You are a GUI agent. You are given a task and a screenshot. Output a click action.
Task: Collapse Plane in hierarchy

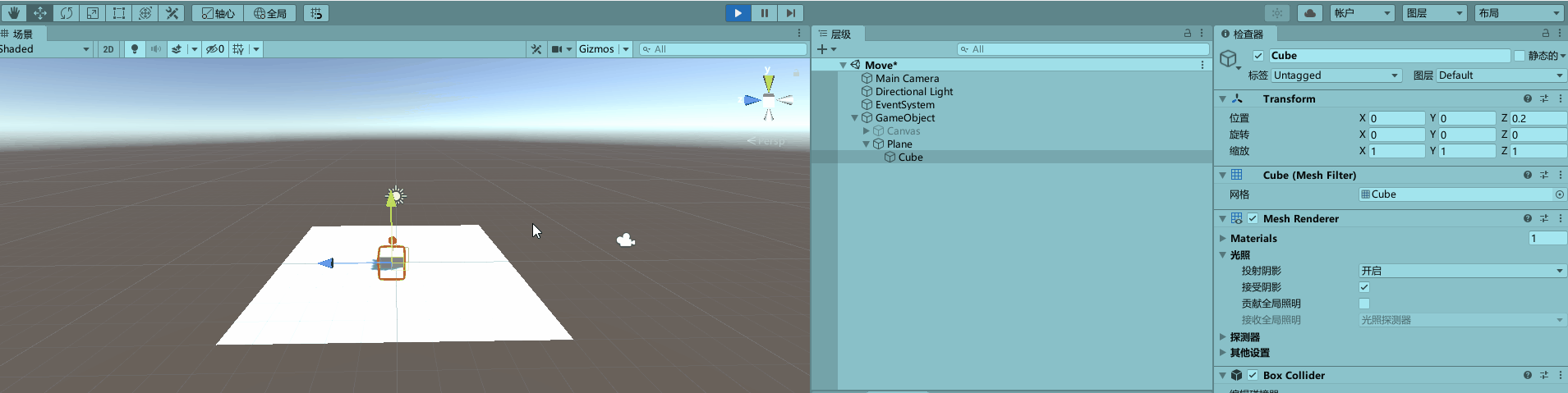(x=866, y=144)
